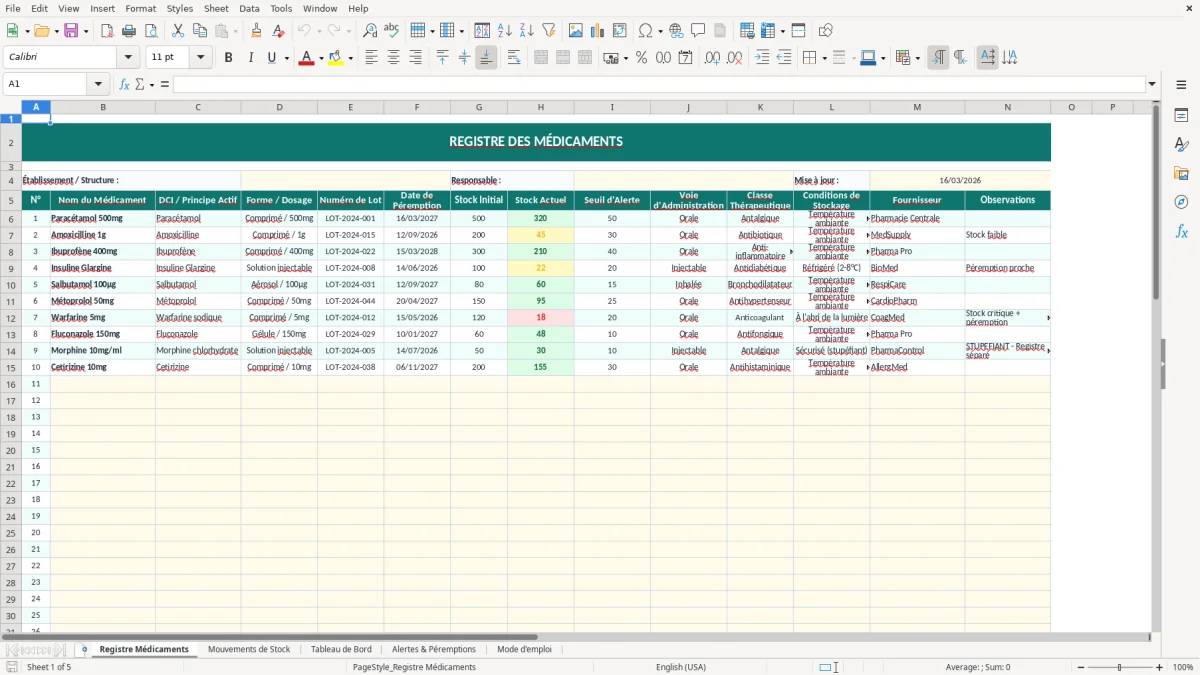Apply the red font color swatch

(x=306, y=58)
